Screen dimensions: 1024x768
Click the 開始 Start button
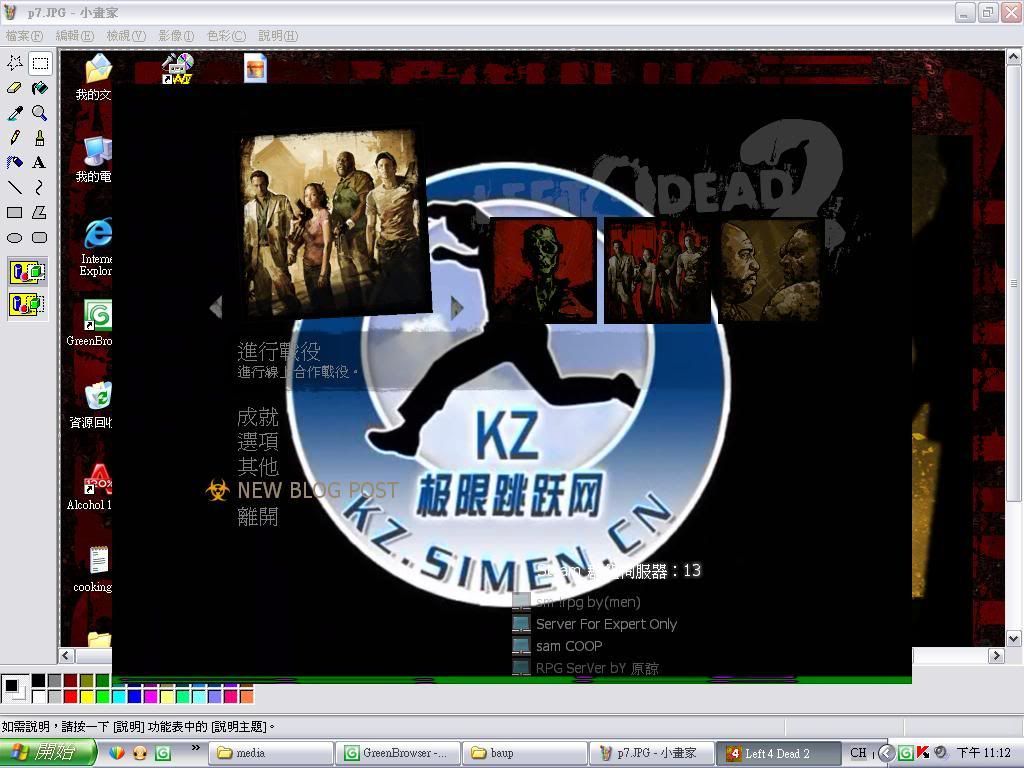[x=48, y=753]
